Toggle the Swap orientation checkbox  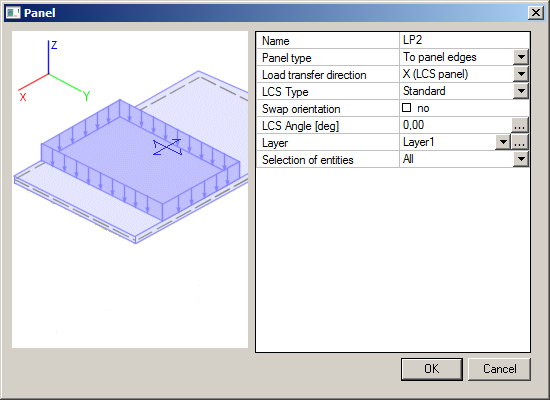pos(406,107)
